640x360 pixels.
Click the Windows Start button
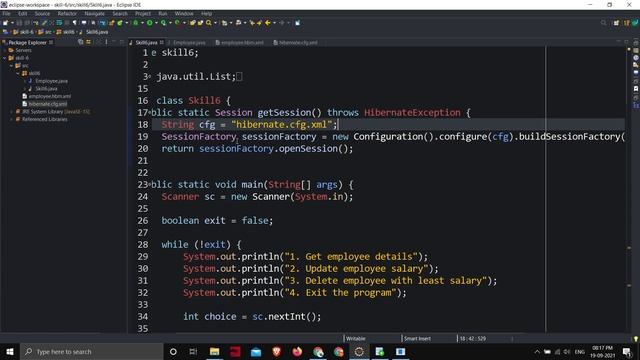click(x=10, y=351)
